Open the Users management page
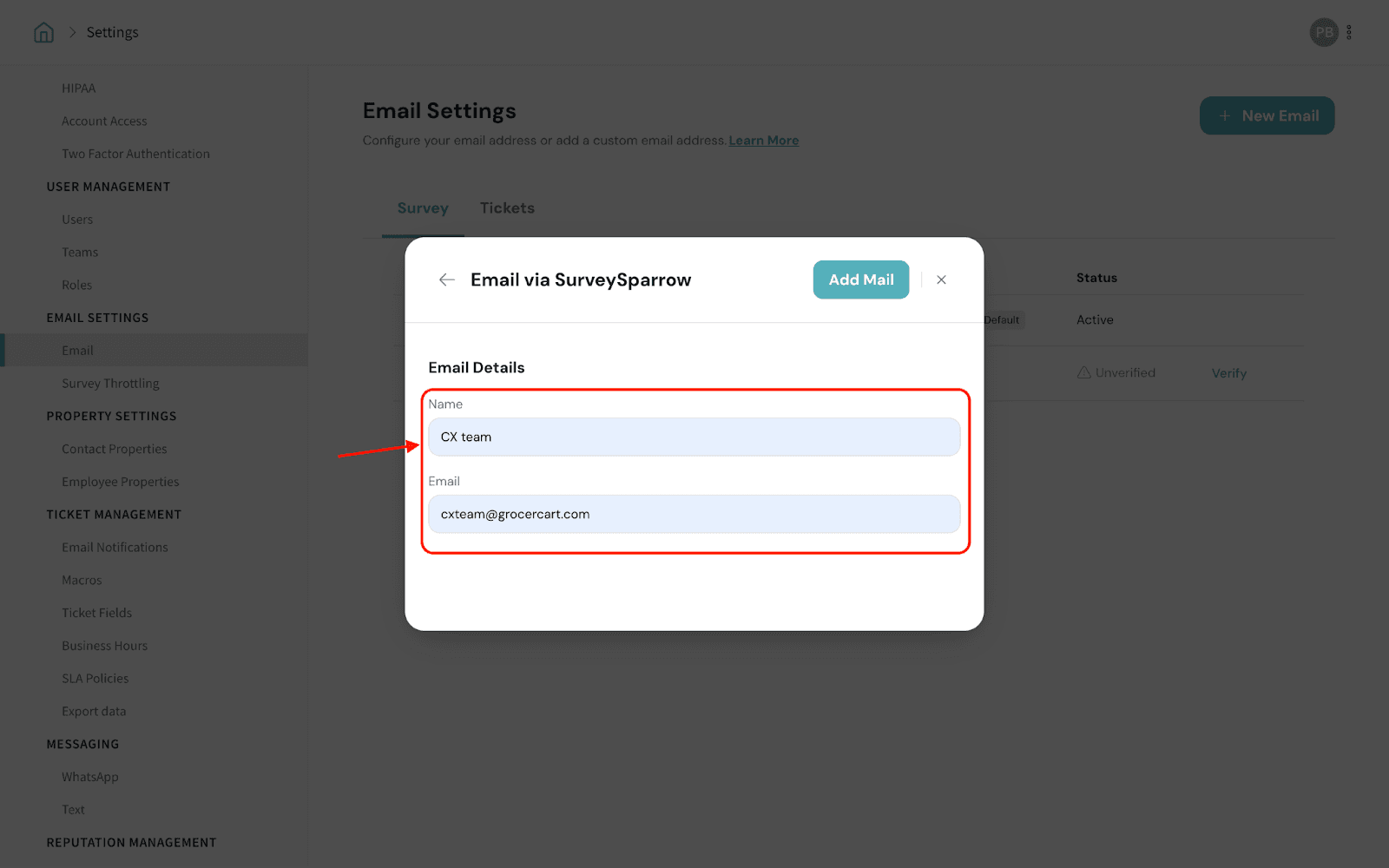The image size is (1389, 868). pyautogui.click(x=77, y=220)
